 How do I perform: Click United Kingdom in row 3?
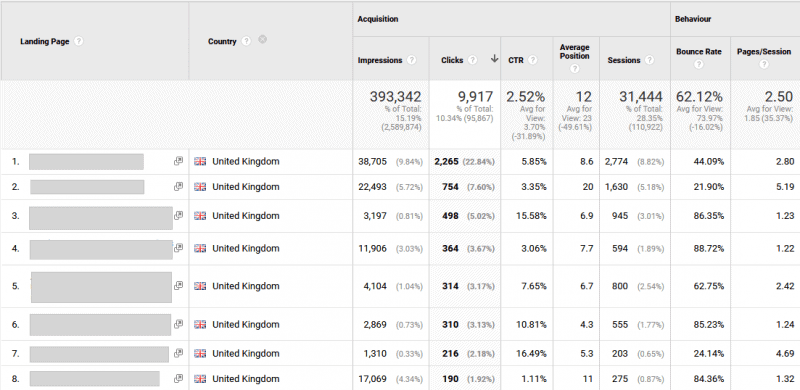point(246,216)
